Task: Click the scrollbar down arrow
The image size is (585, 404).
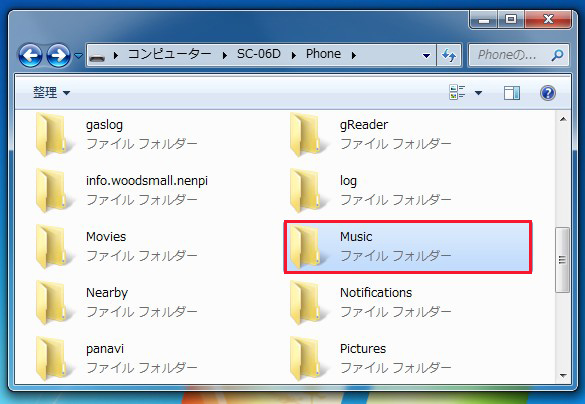Action: (563, 376)
